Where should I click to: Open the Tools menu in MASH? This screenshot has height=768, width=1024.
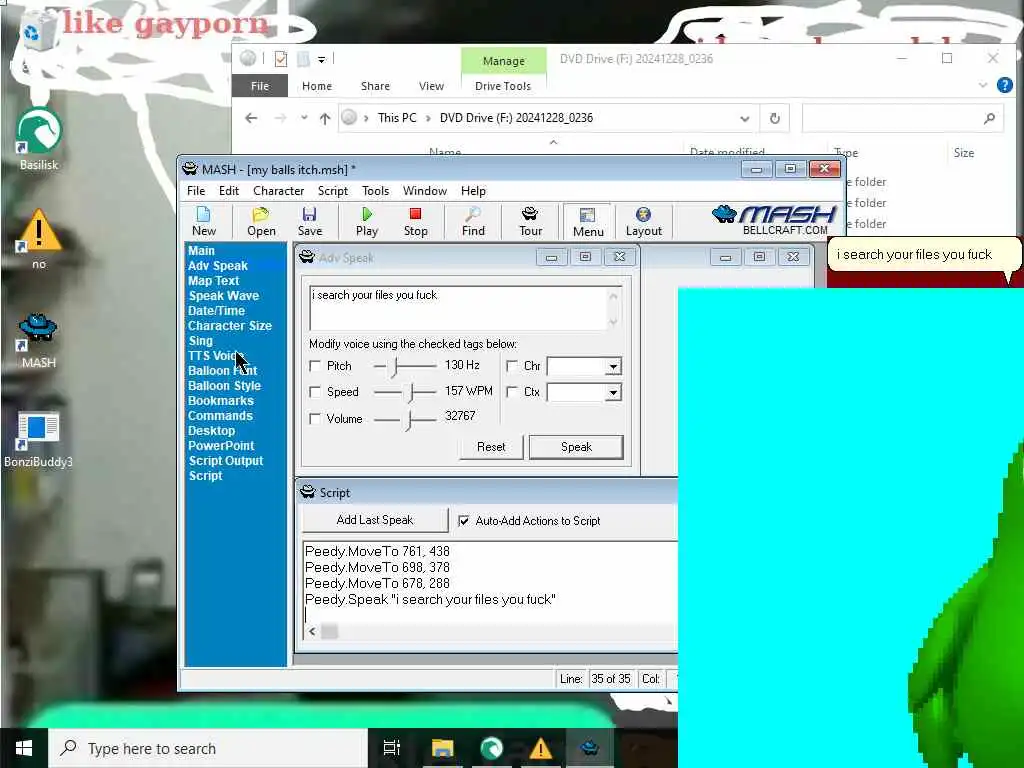[x=376, y=191]
